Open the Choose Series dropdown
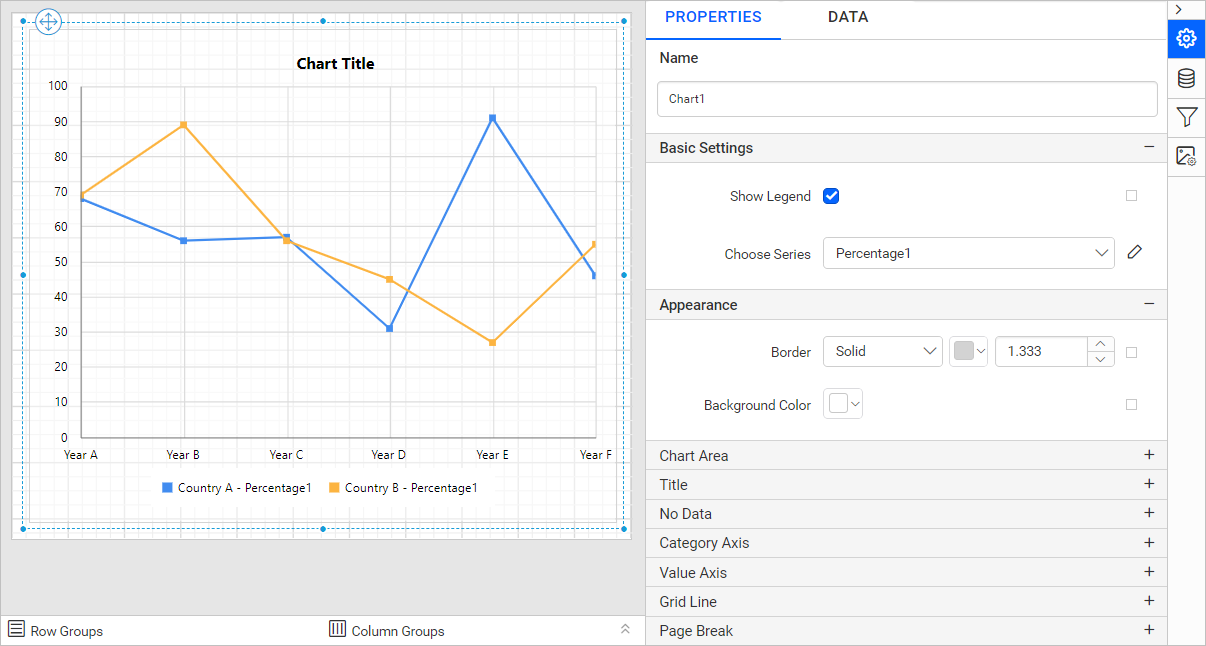The height and width of the screenshot is (646, 1206). click(968, 254)
